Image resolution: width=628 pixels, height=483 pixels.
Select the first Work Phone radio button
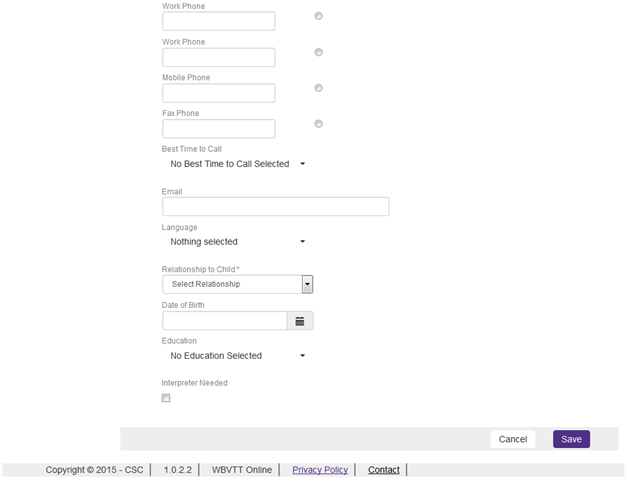point(318,16)
